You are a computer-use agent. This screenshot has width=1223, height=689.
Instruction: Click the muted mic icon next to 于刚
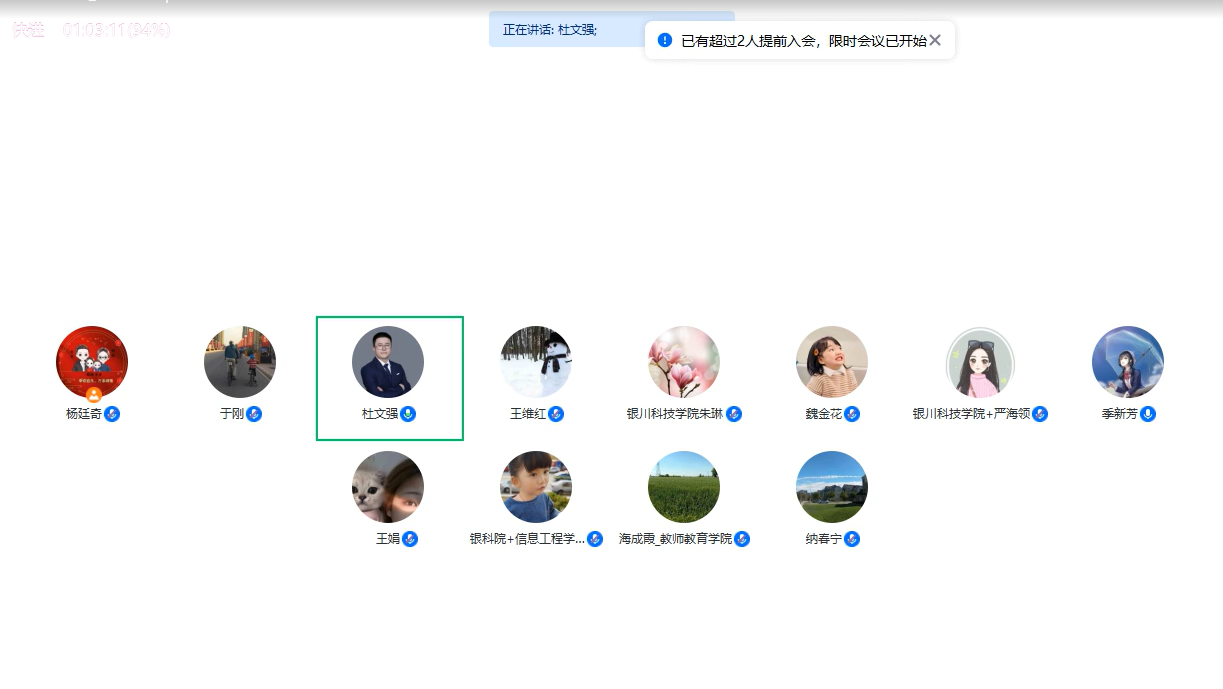coord(254,414)
